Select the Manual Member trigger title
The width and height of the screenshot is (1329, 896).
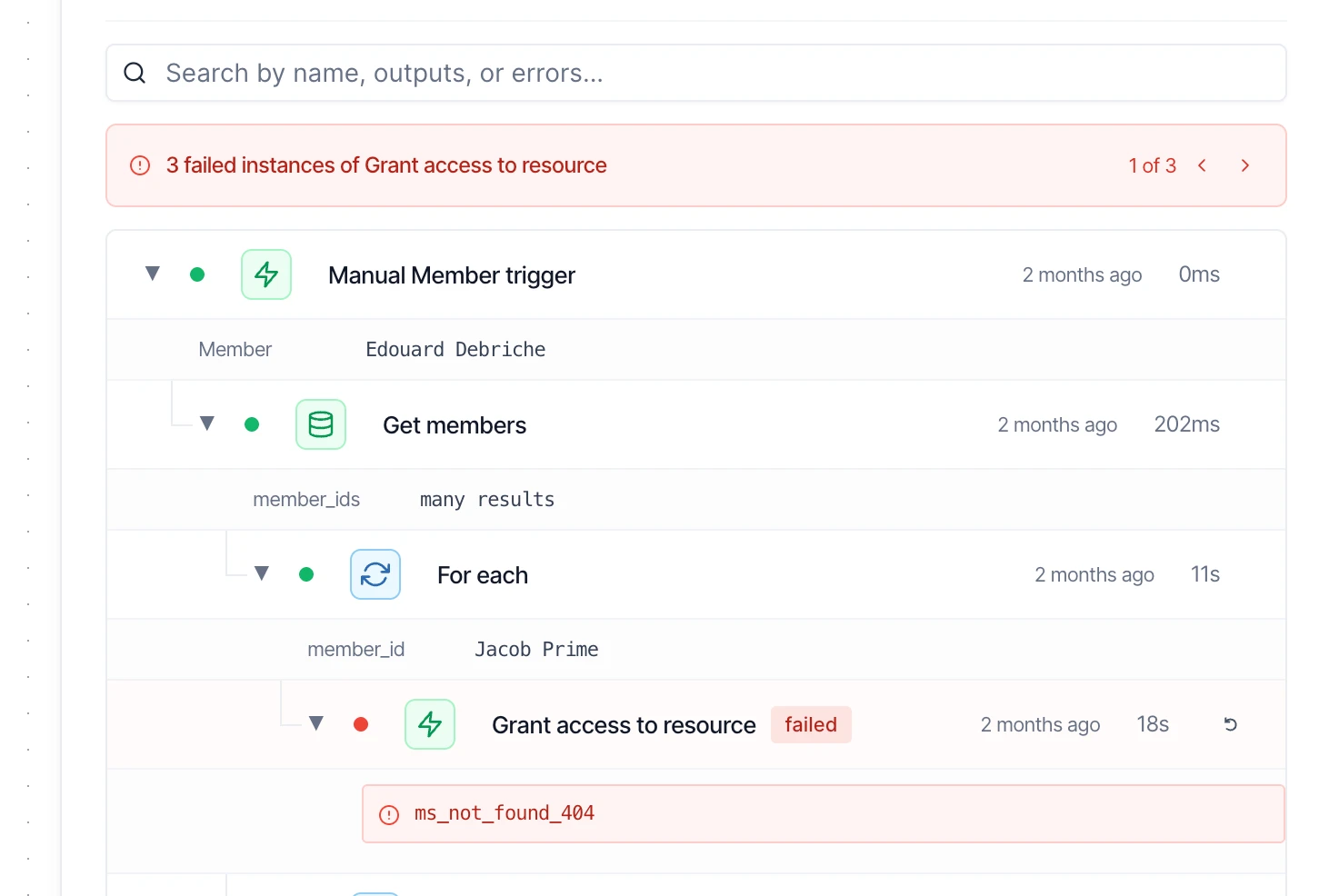pyautogui.click(x=452, y=275)
